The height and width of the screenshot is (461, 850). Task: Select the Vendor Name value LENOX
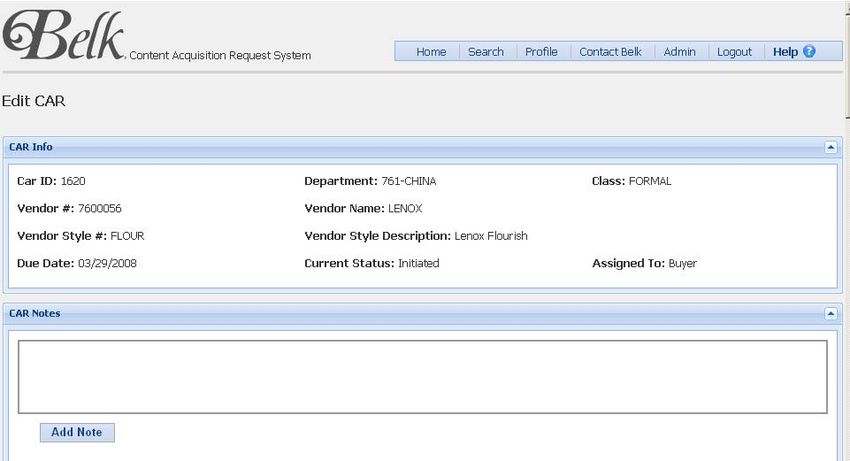(x=405, y=208)
